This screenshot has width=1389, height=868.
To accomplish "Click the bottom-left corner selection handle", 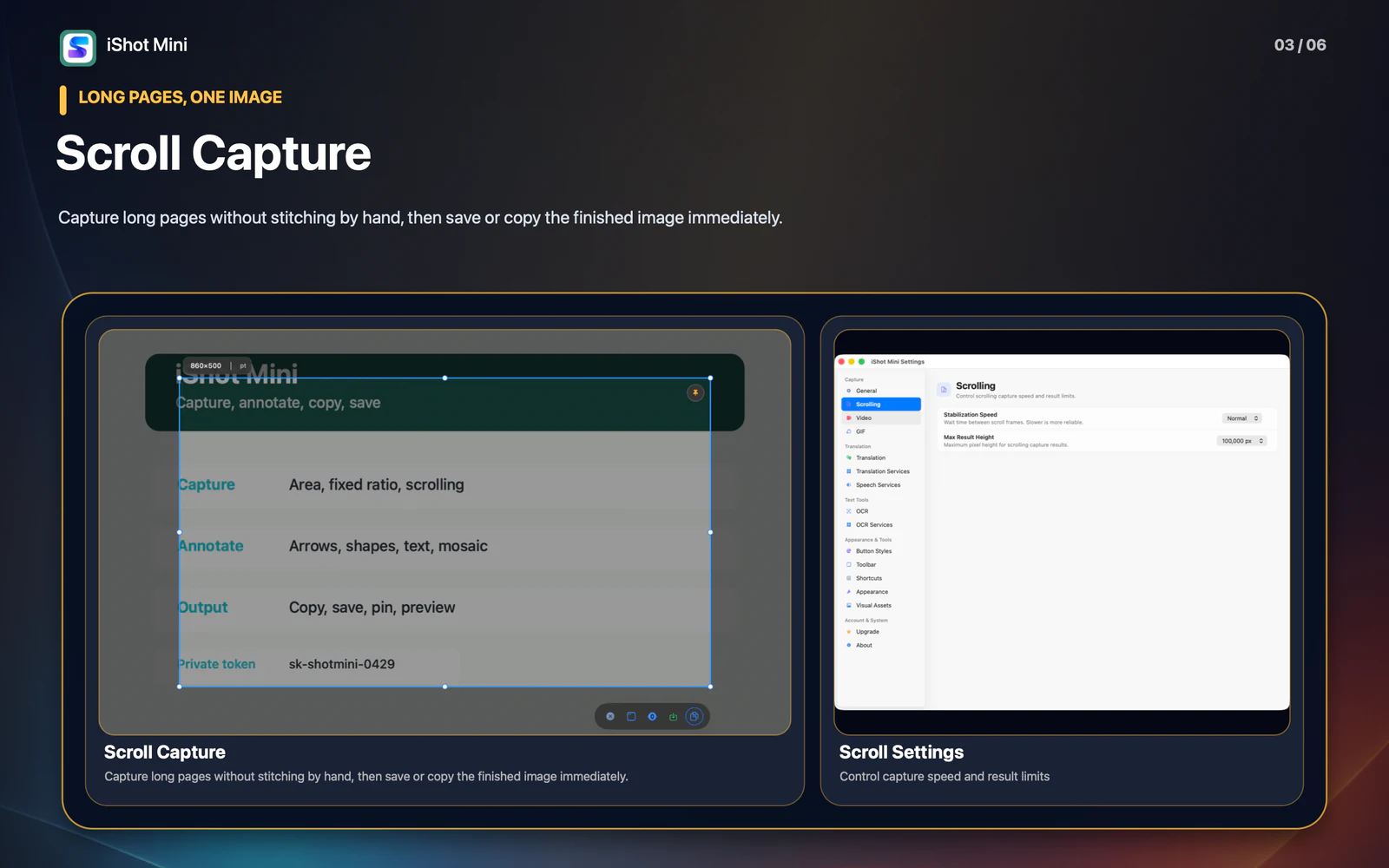I will click(x=180, y=687).
